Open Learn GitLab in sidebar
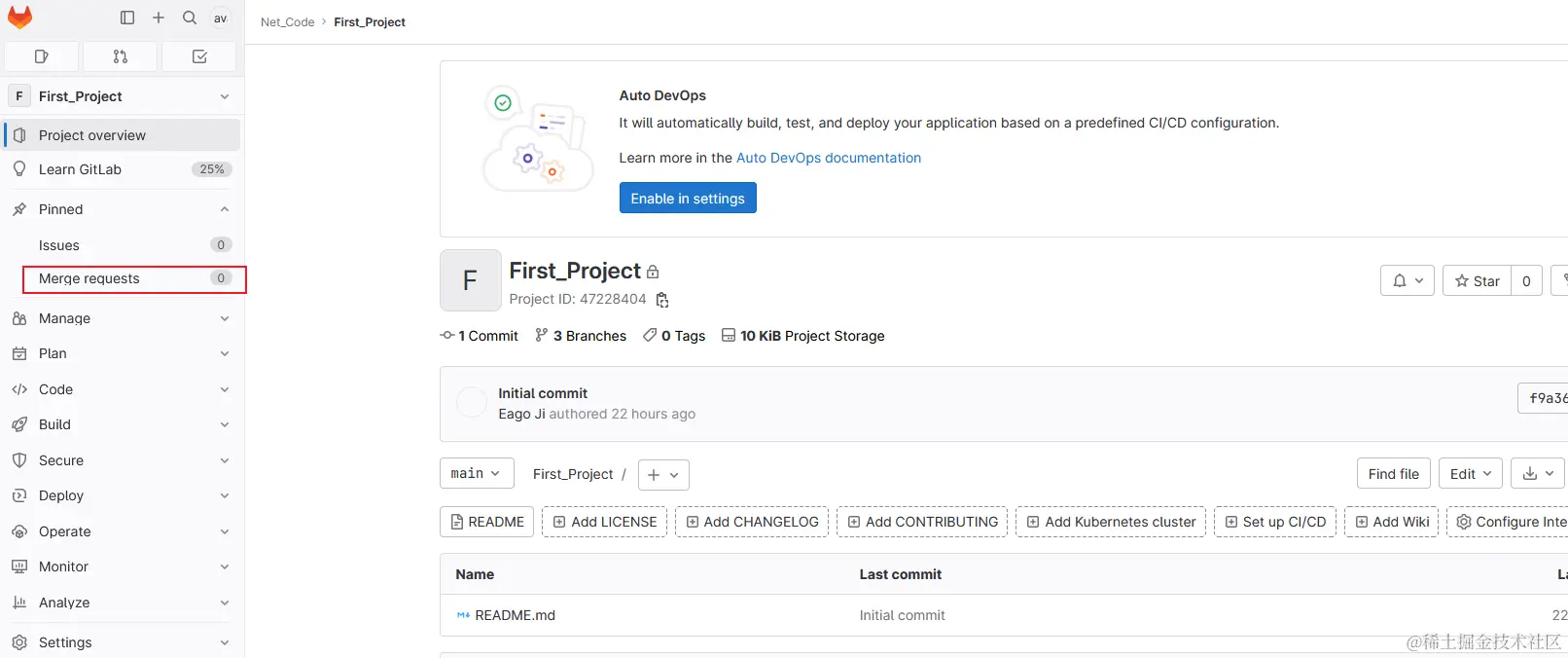Viewport: 1568px width, 658px height. (x=123, y=169)
